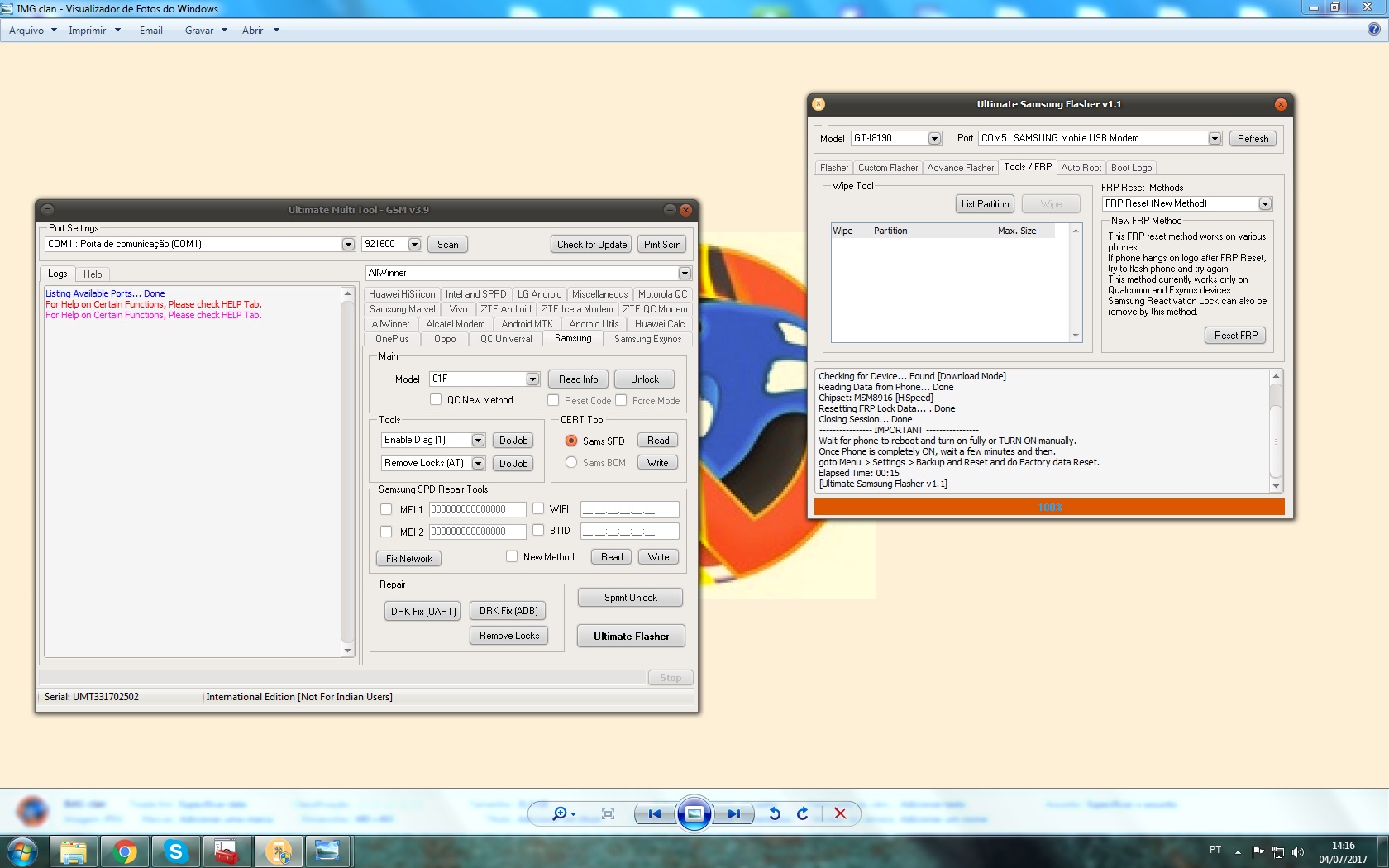The width and height of the screenshot is (1389, 868).
Task: Expand the Remove Locks (AT) dropdown
Action: [x=478, y=463]
